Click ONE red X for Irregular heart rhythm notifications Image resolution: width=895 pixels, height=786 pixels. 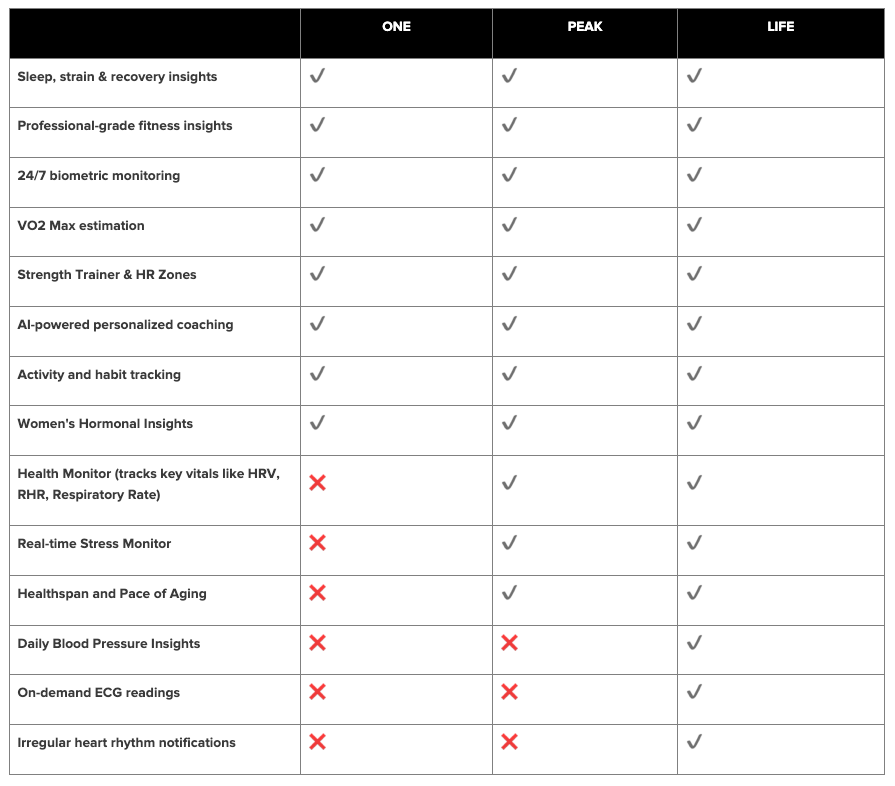click(x=317, y=742)
